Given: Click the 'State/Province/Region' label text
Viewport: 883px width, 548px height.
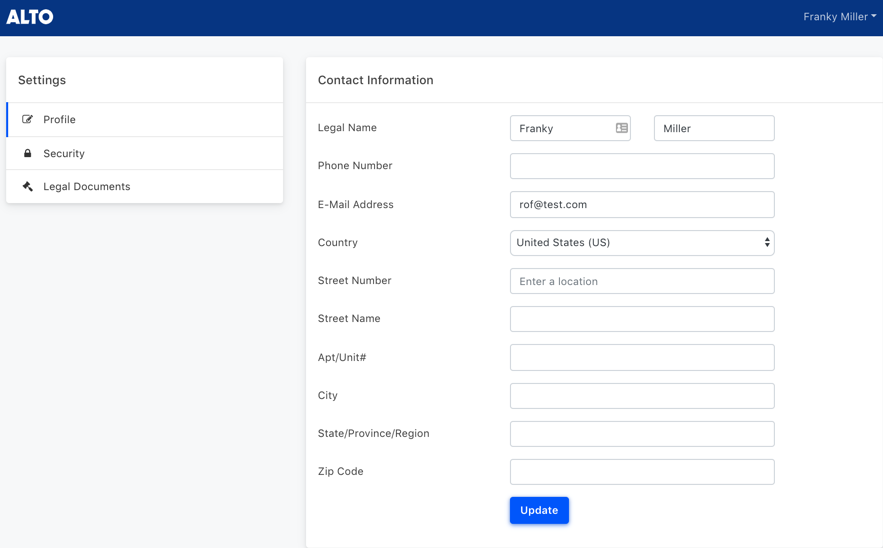Looking at the screenshot, I should pyautogui.click(x=373, y=433).
